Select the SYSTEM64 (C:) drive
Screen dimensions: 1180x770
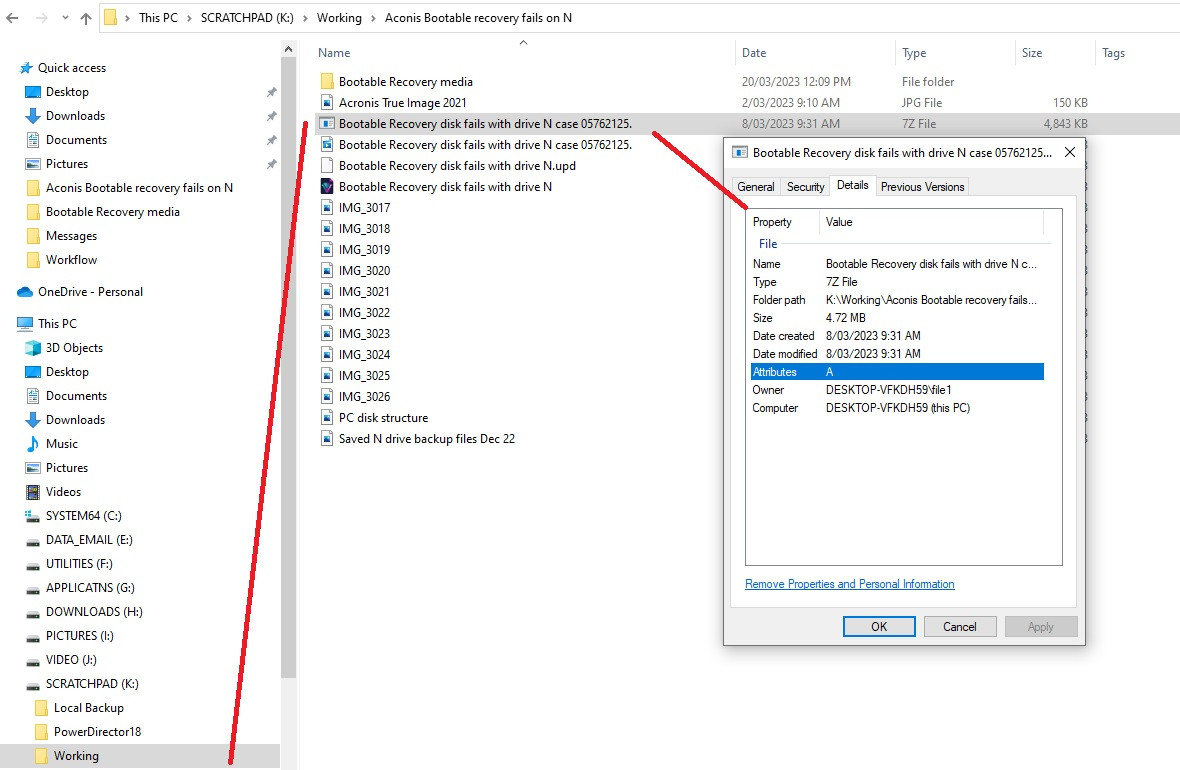pyautogui.click(x=82, y=515)
